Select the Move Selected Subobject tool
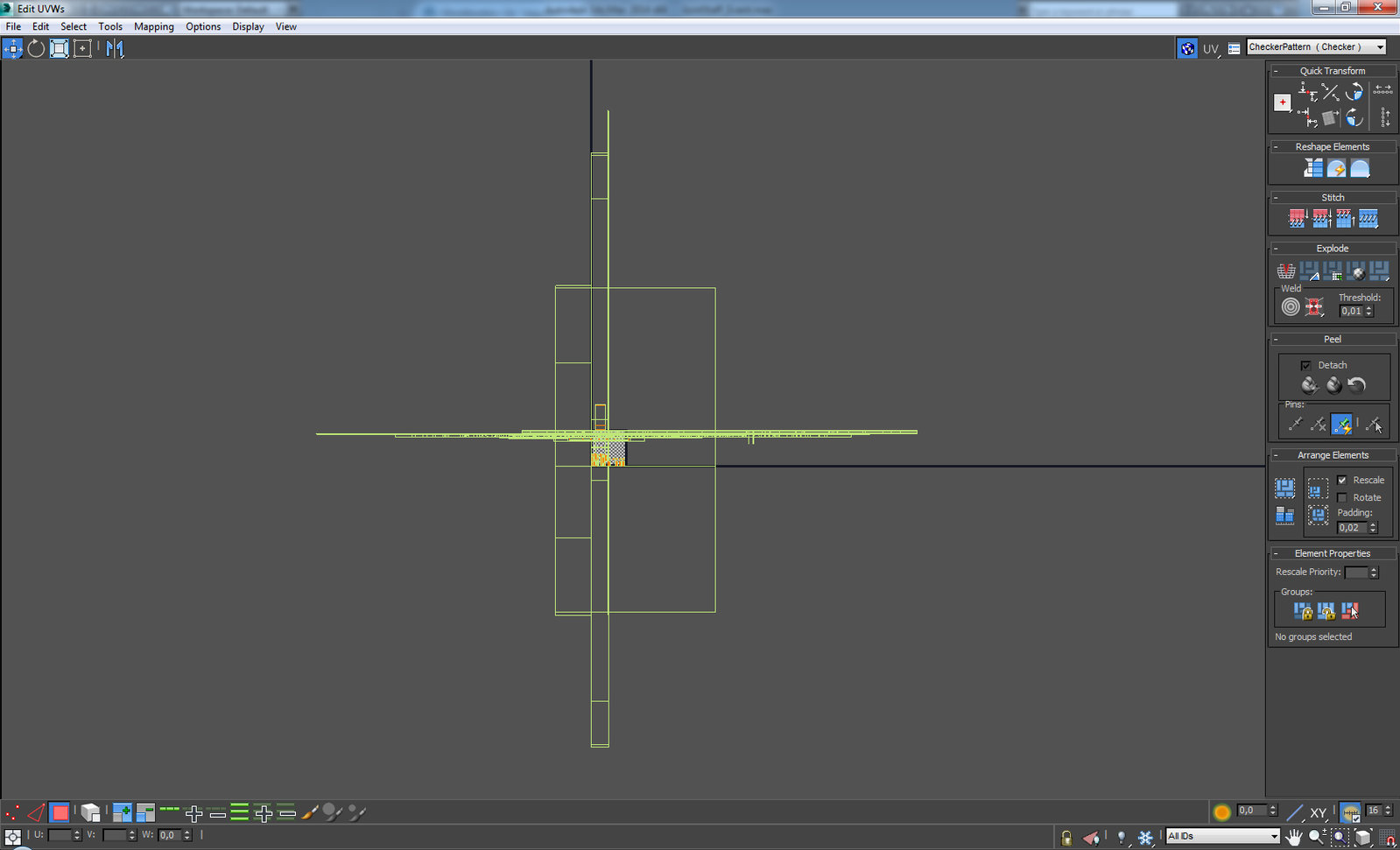 tap(12, 49)
